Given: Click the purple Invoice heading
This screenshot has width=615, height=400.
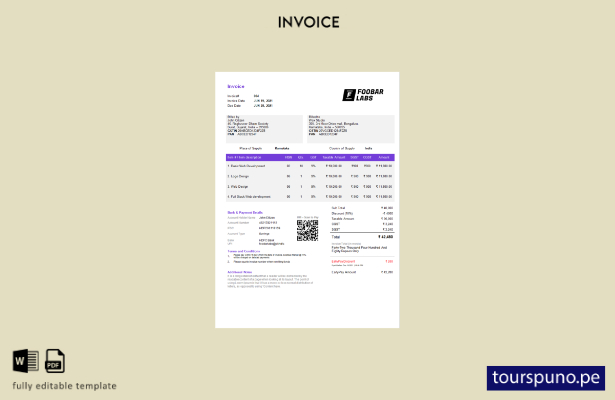Looking at the screenshot, I should [236, 86].
